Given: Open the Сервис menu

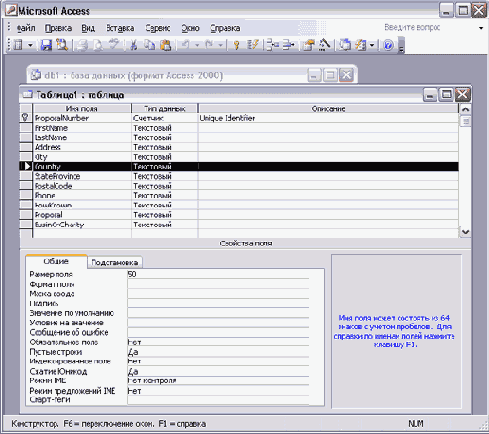Looking at the screenshot, I should tap(158, 28).
